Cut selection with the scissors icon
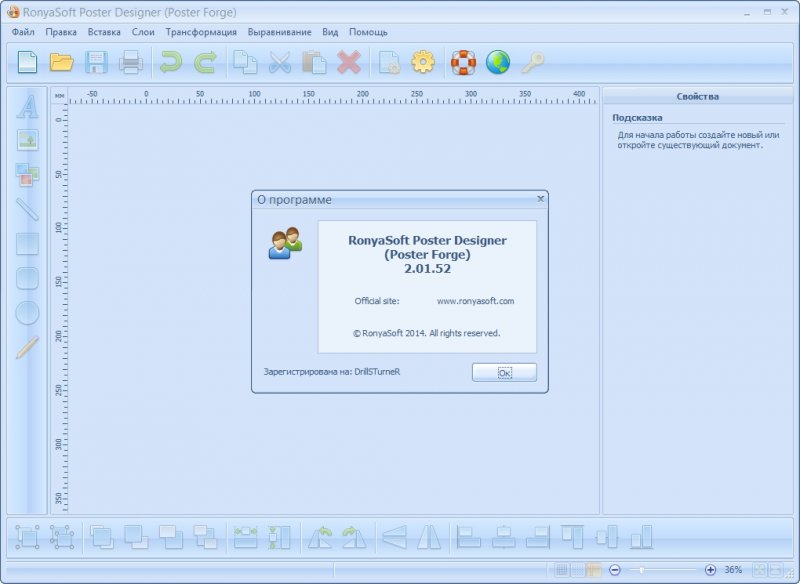 [280, 63]
